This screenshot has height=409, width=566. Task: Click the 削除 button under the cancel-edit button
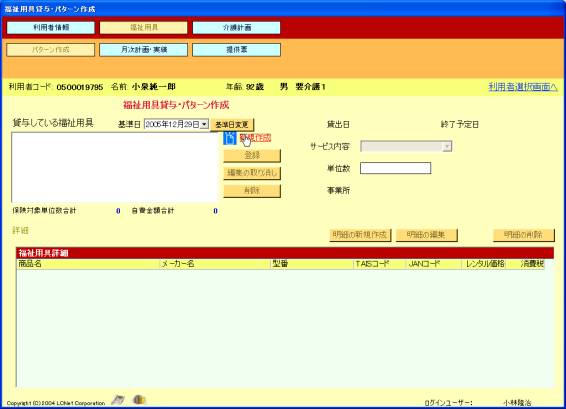tap(252, 191)
